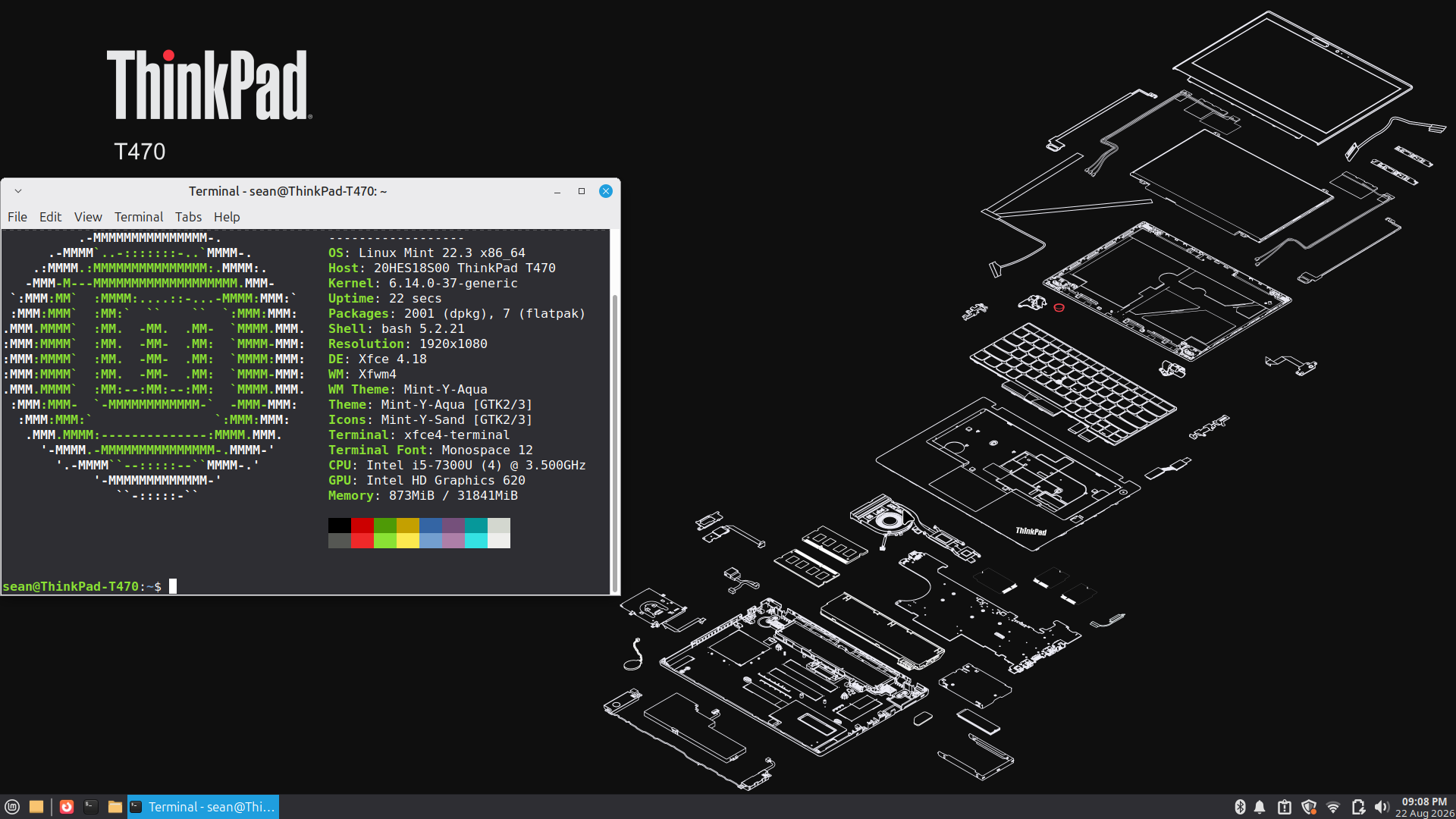Open the notifications bell in the tray
Screen dimensions: 1456x819
tap(1260, 807)
